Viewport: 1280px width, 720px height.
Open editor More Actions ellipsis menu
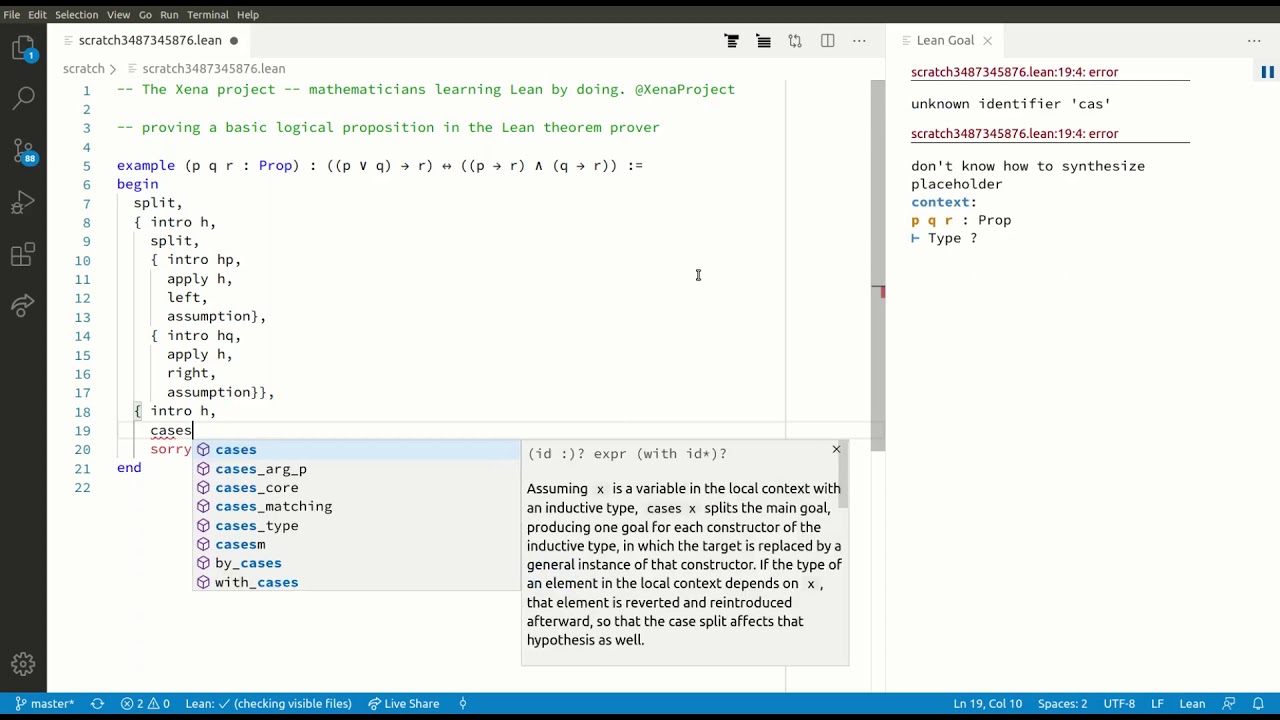[x=859, y=41]
